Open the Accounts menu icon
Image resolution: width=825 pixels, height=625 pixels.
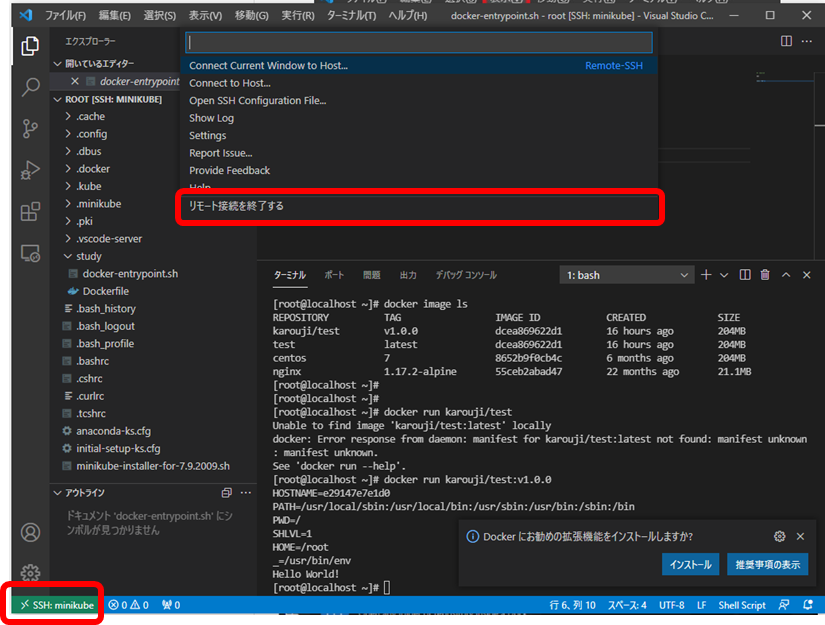click(x=30, y=532)
